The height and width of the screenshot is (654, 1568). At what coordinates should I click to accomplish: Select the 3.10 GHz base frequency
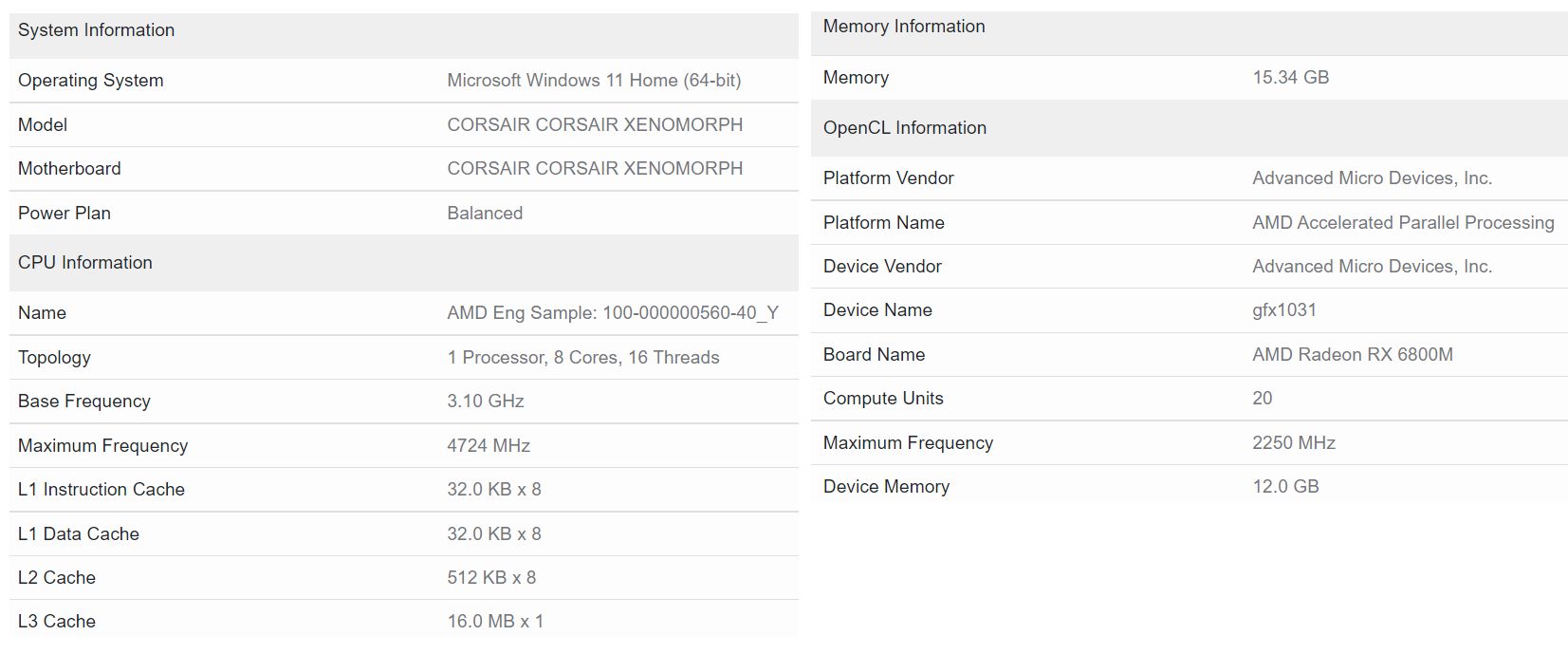point(486,402)
